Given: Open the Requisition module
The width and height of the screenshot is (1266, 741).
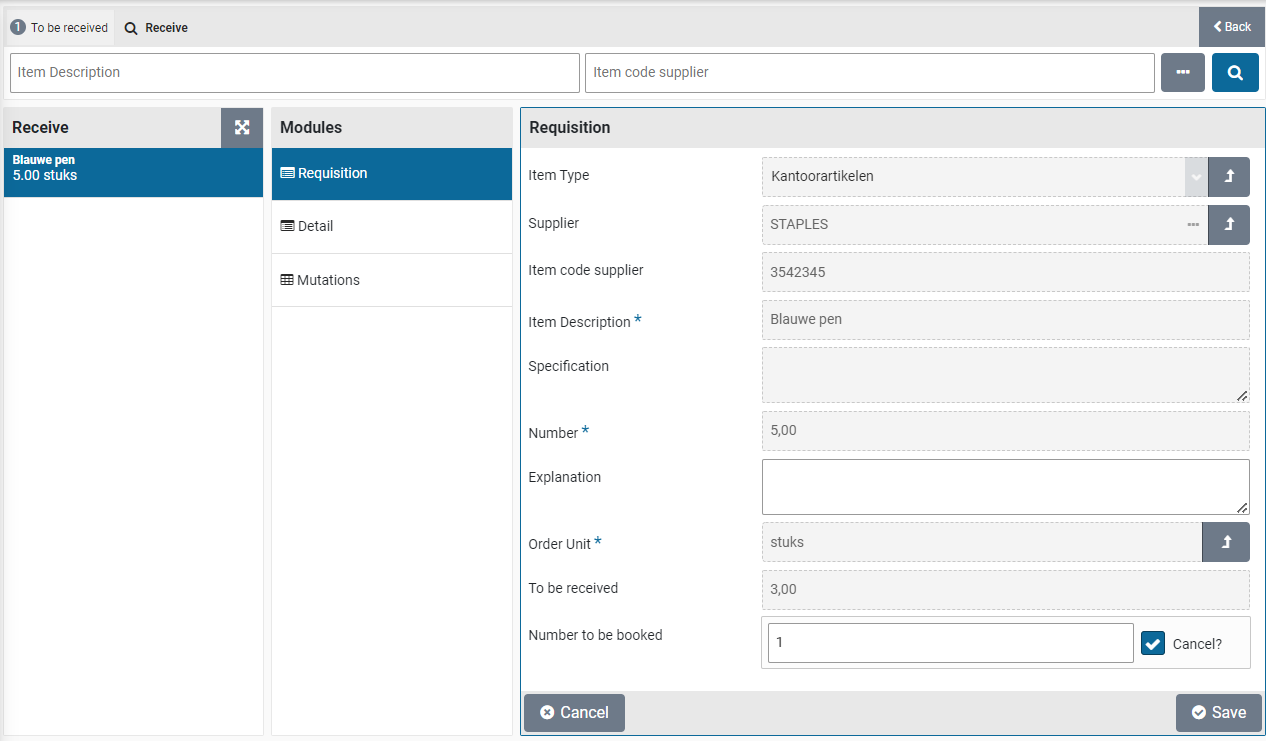Looking at the screenshot, I should [x=391, y=174].
